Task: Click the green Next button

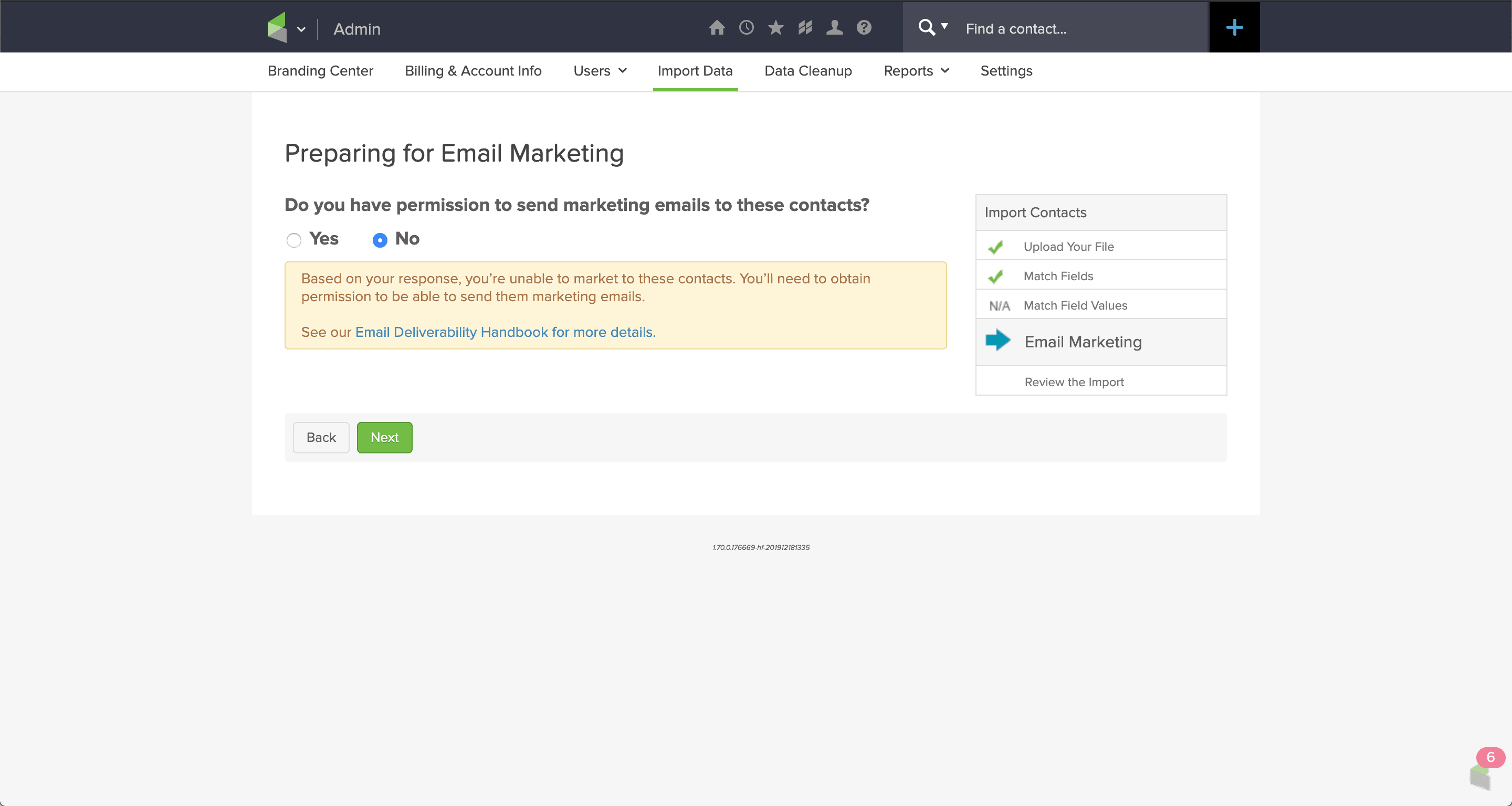Action: 384,437
